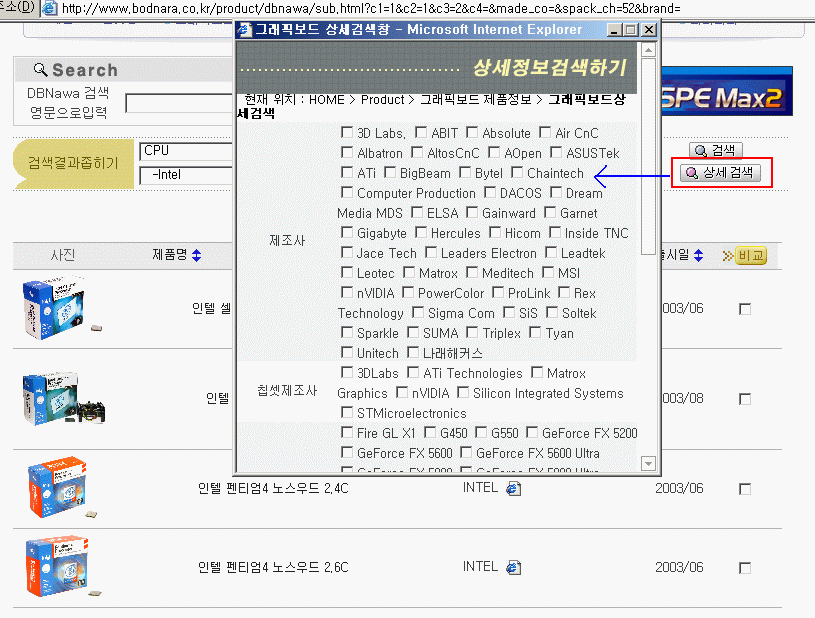The width and height of the screenshot is (815, 618).
Task: Open the CPU category dropdown
Action: [186, 151]
